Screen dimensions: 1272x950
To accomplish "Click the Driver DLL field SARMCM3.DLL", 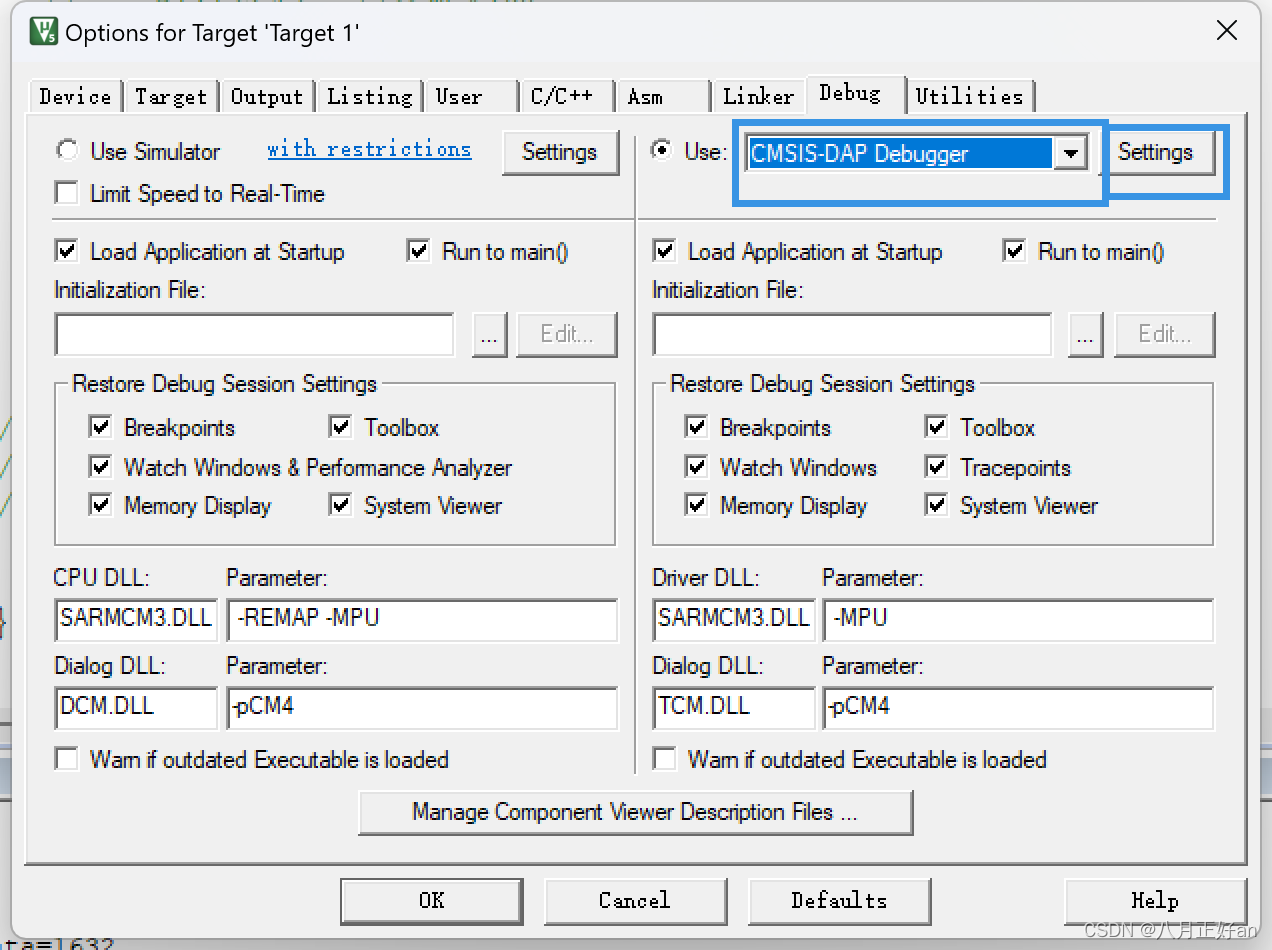I will pyautogui.click(x=734, y=619).
